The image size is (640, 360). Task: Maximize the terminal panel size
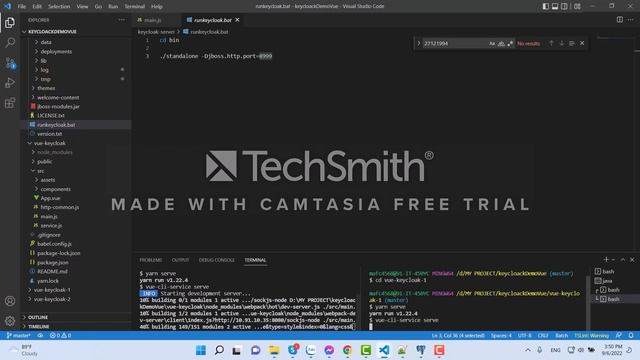tap(623, 260)
